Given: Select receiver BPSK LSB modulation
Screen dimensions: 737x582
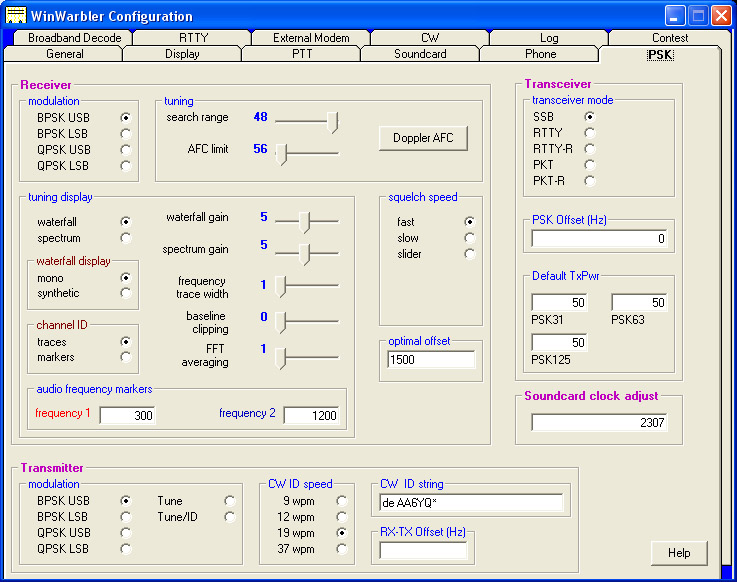Looking at the screenshot, I should coord(125,134).
